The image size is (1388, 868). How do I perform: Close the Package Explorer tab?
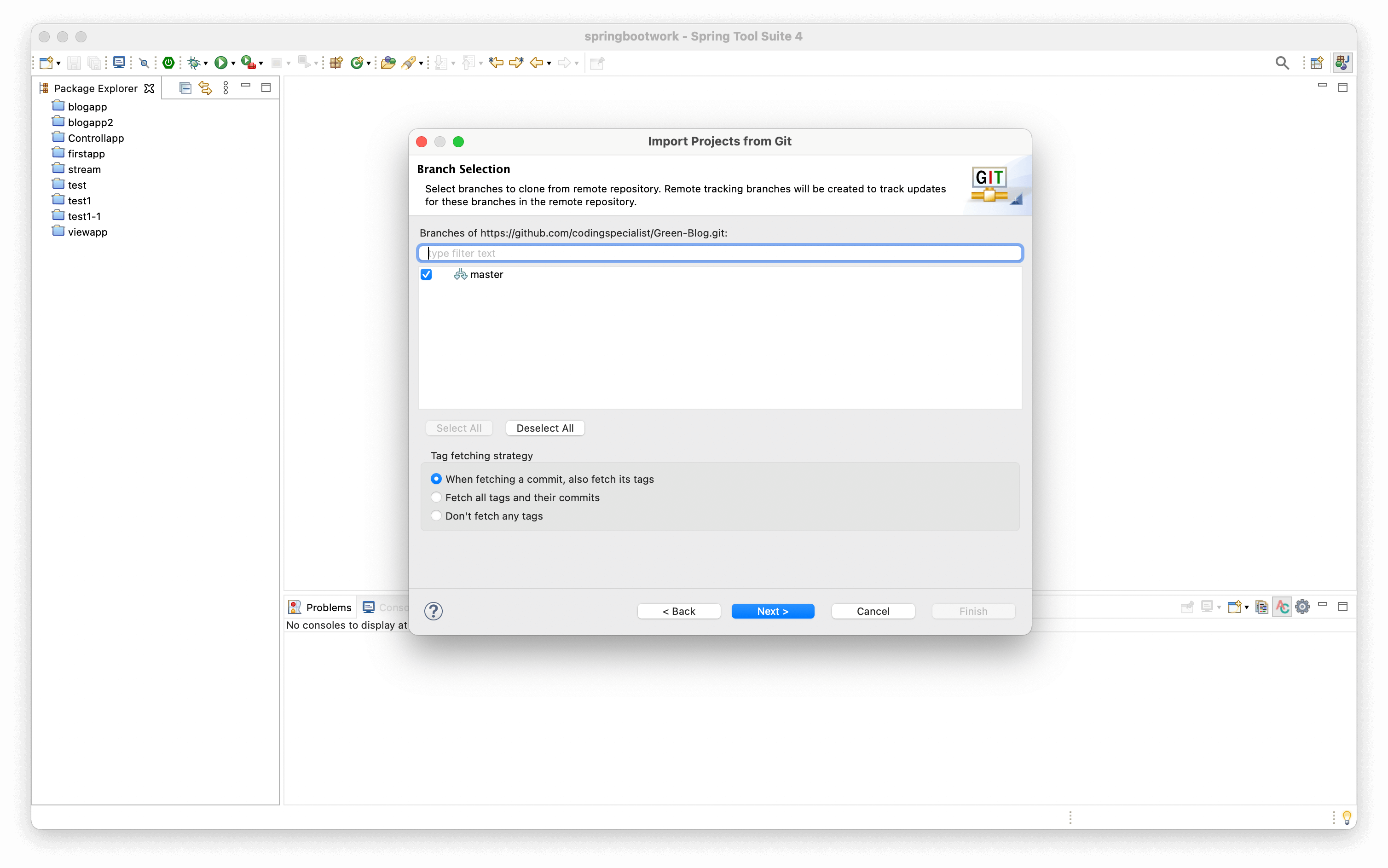pos(149,88)
